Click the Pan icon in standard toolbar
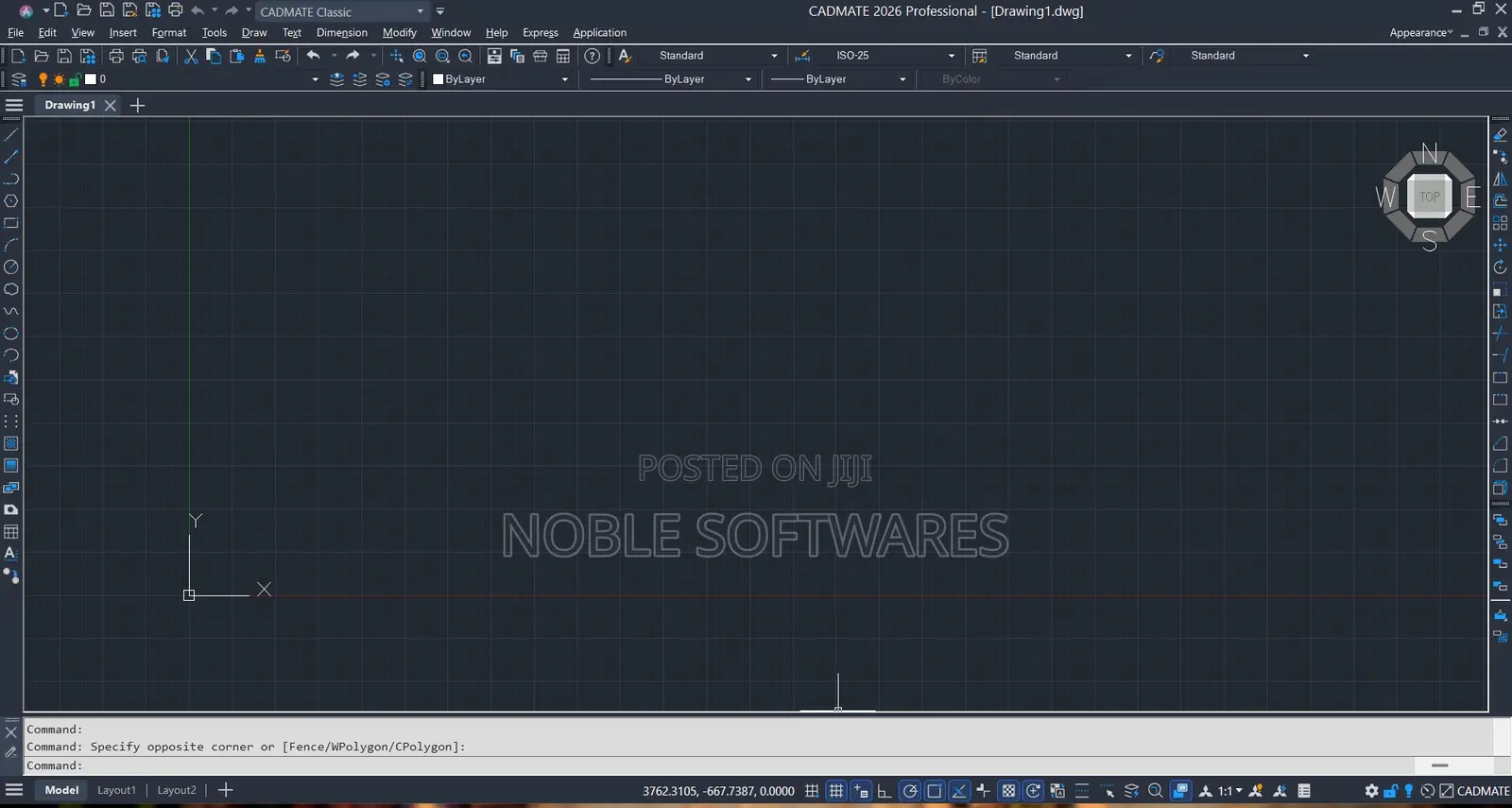The image size is (1512, 808). tap(397, 56)
